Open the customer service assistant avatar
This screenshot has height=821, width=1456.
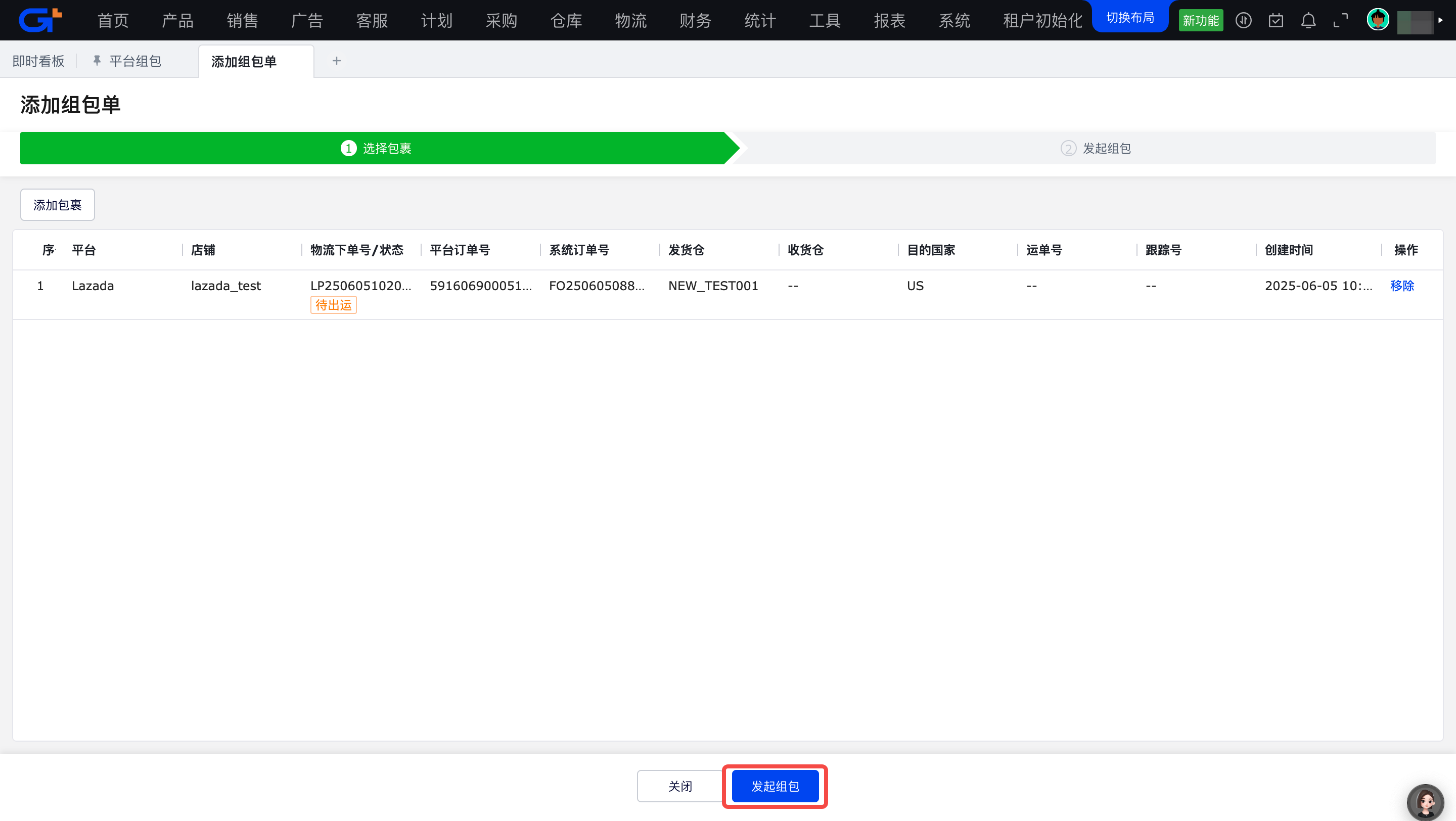(1425, 801)
